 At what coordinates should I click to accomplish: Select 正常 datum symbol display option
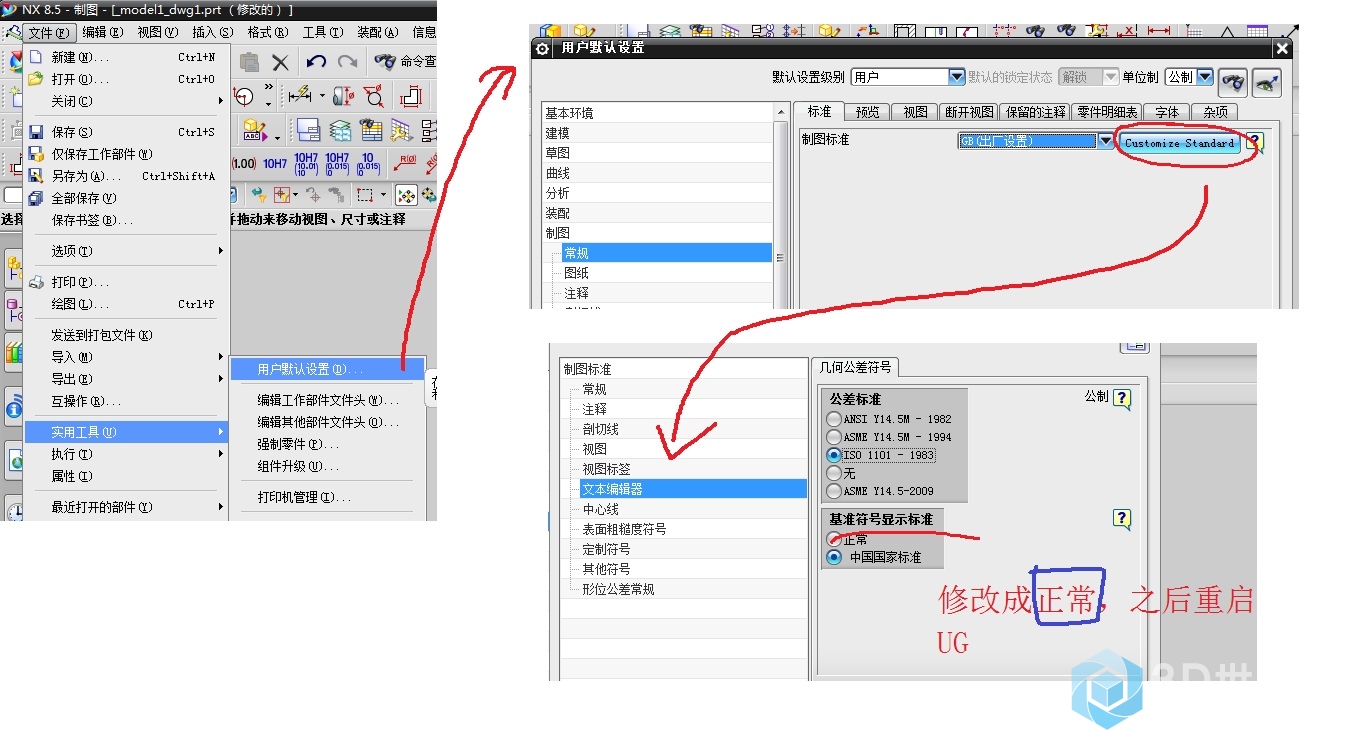[835, 539]
